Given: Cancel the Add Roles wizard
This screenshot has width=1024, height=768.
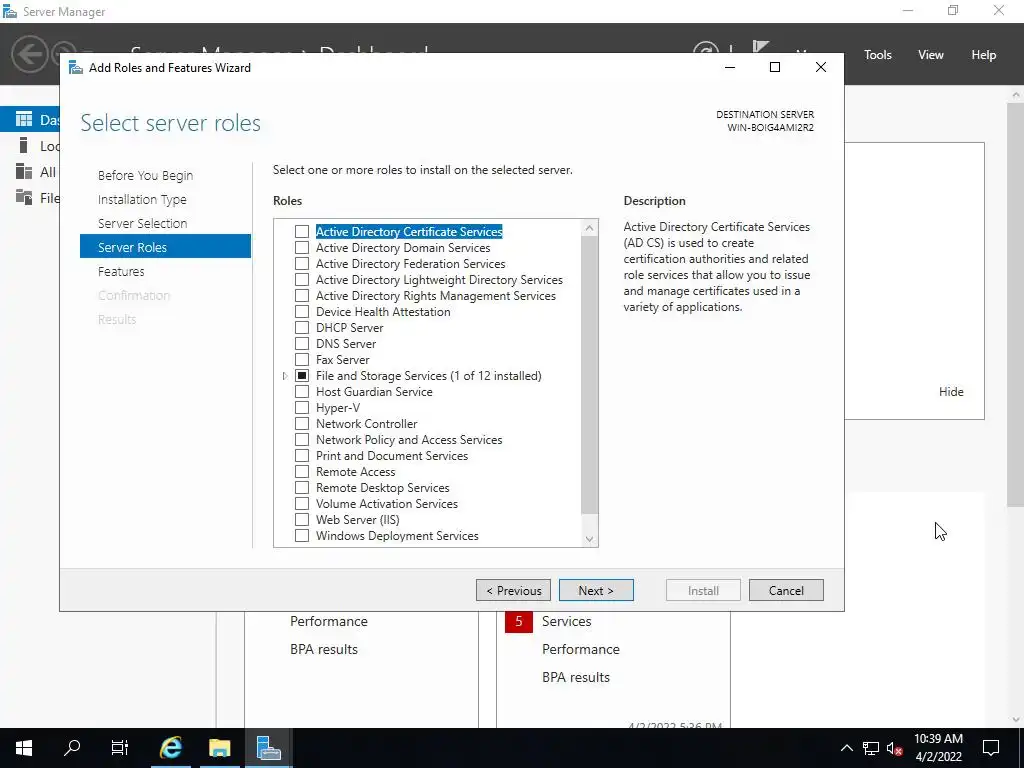Looking at the screenshot, I should point(786,590).
